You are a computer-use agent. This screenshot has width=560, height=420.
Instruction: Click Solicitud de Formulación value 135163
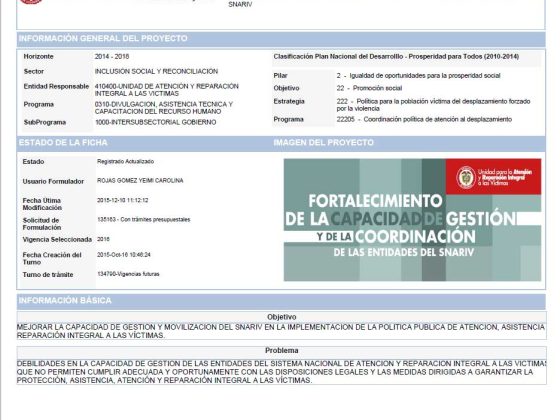click(x=144, y=219)
